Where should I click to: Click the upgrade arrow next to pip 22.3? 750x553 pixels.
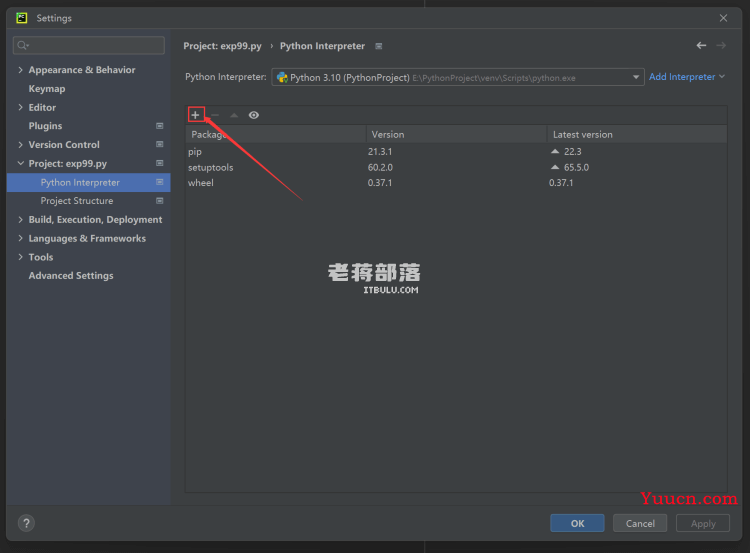(555, 151)
